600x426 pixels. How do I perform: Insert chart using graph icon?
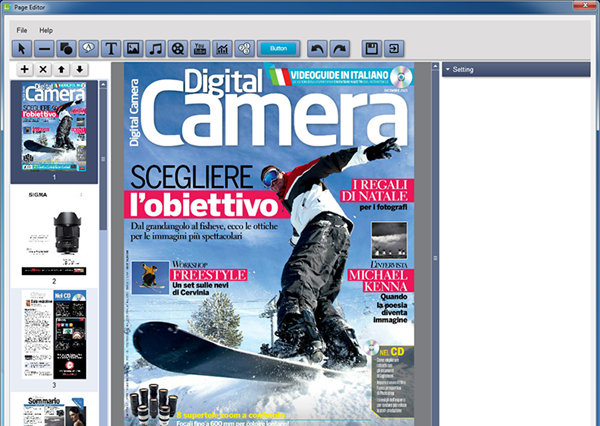coord(221,48)
